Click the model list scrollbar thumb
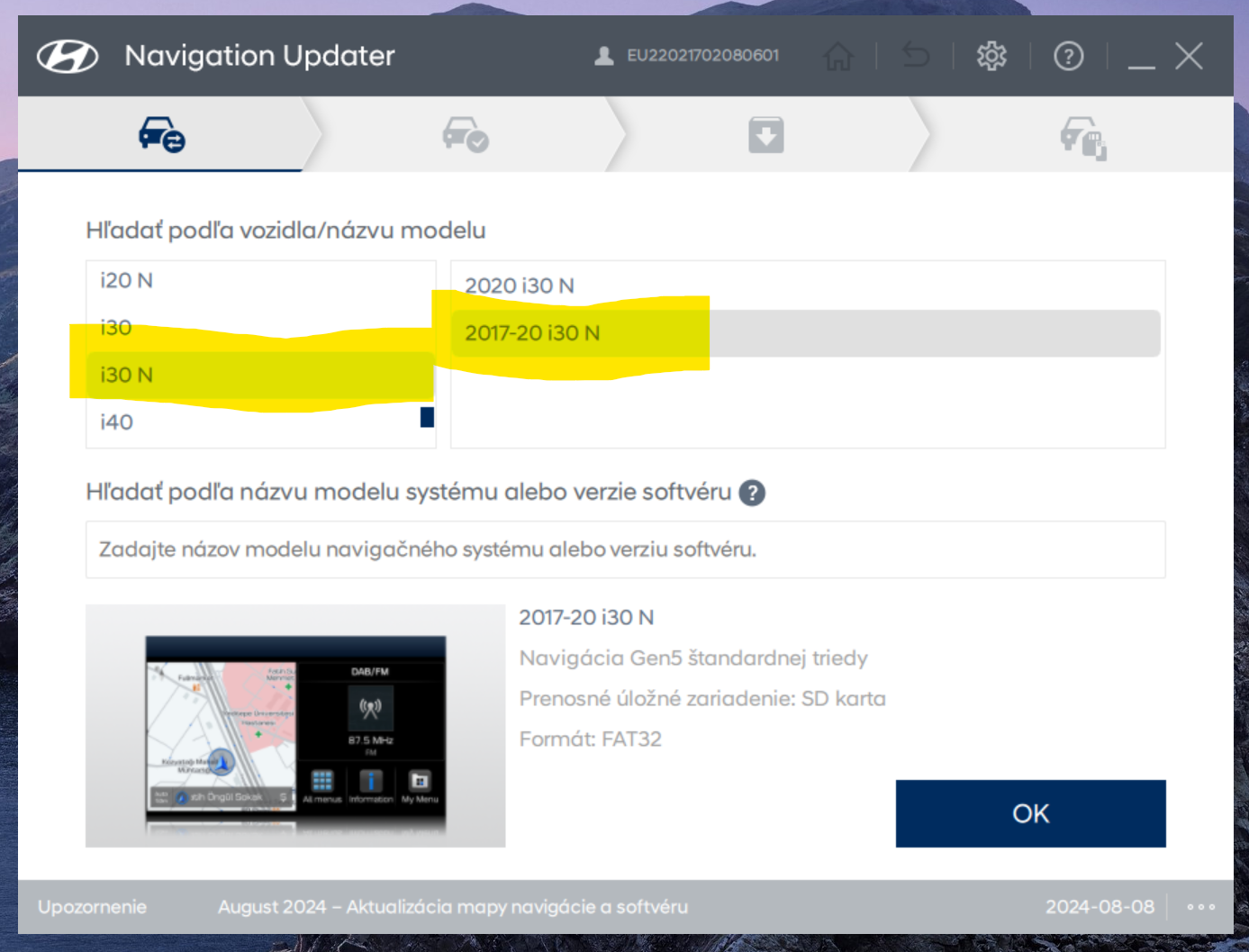The height and width of the screenshot is (952, 1249). [428, 417]
